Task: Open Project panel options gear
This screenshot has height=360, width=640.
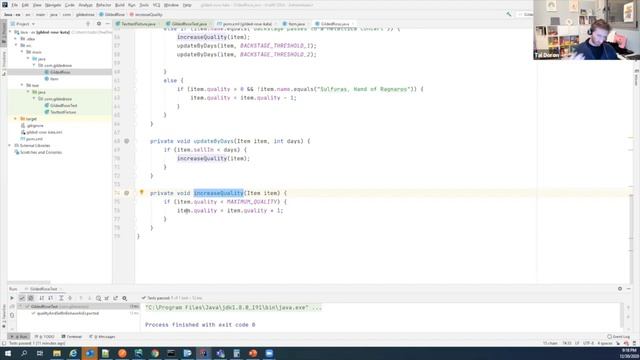Action: 99,24
